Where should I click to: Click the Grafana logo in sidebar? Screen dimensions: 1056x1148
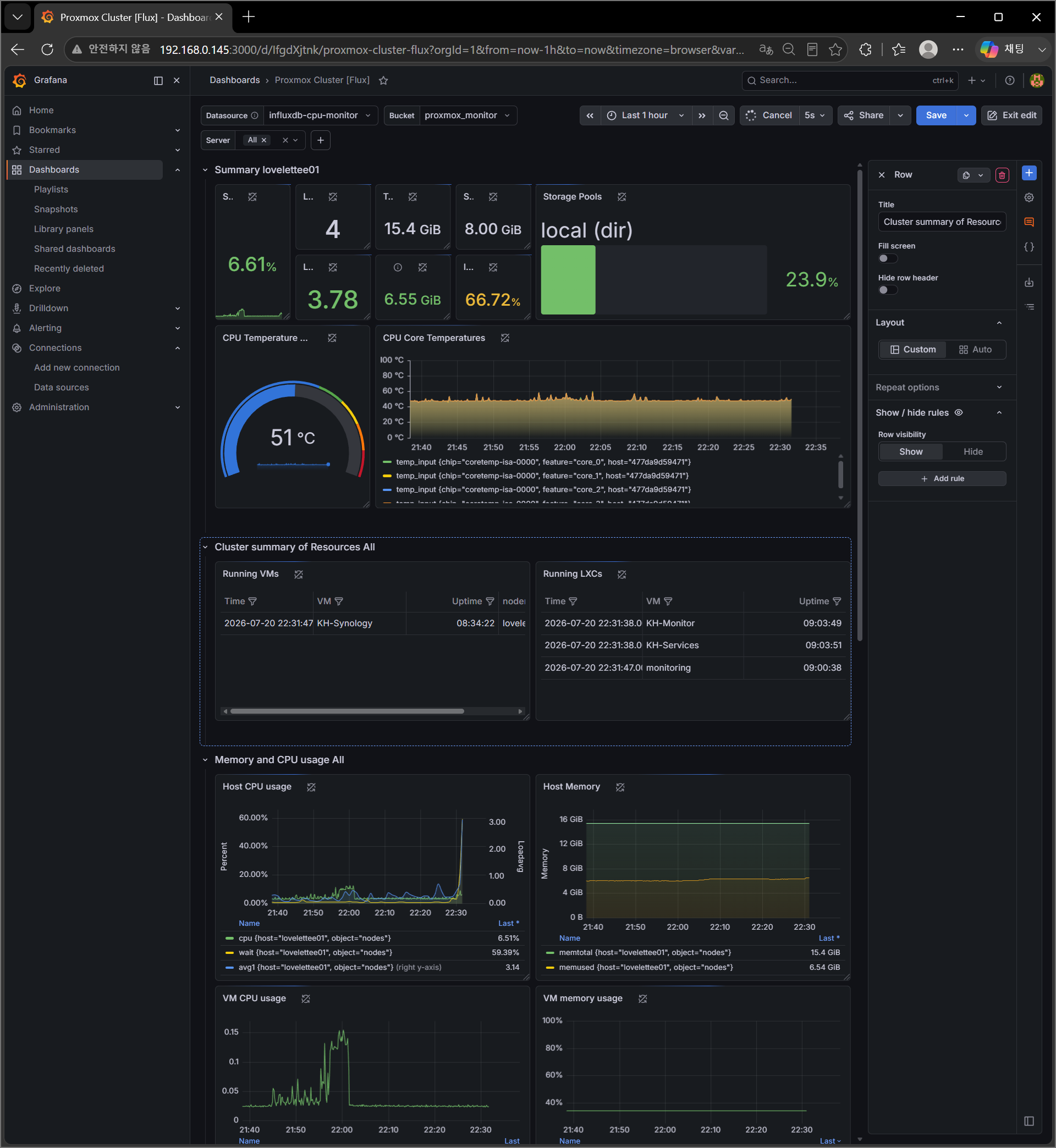point(19,80)
